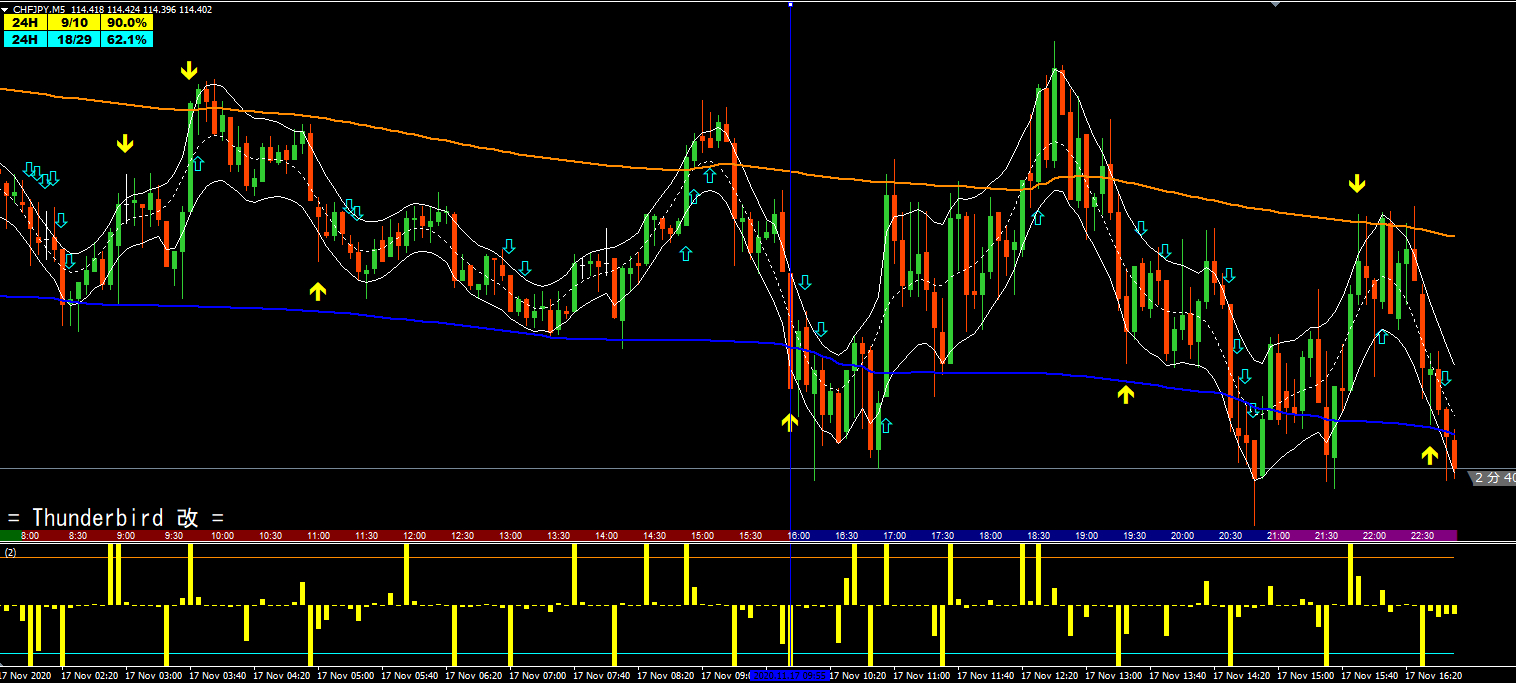Screen dimensions: 1516x683
Task: Click the highlighted 2020.11.17 09:55 time label
Action: click(x=790, y=675)
